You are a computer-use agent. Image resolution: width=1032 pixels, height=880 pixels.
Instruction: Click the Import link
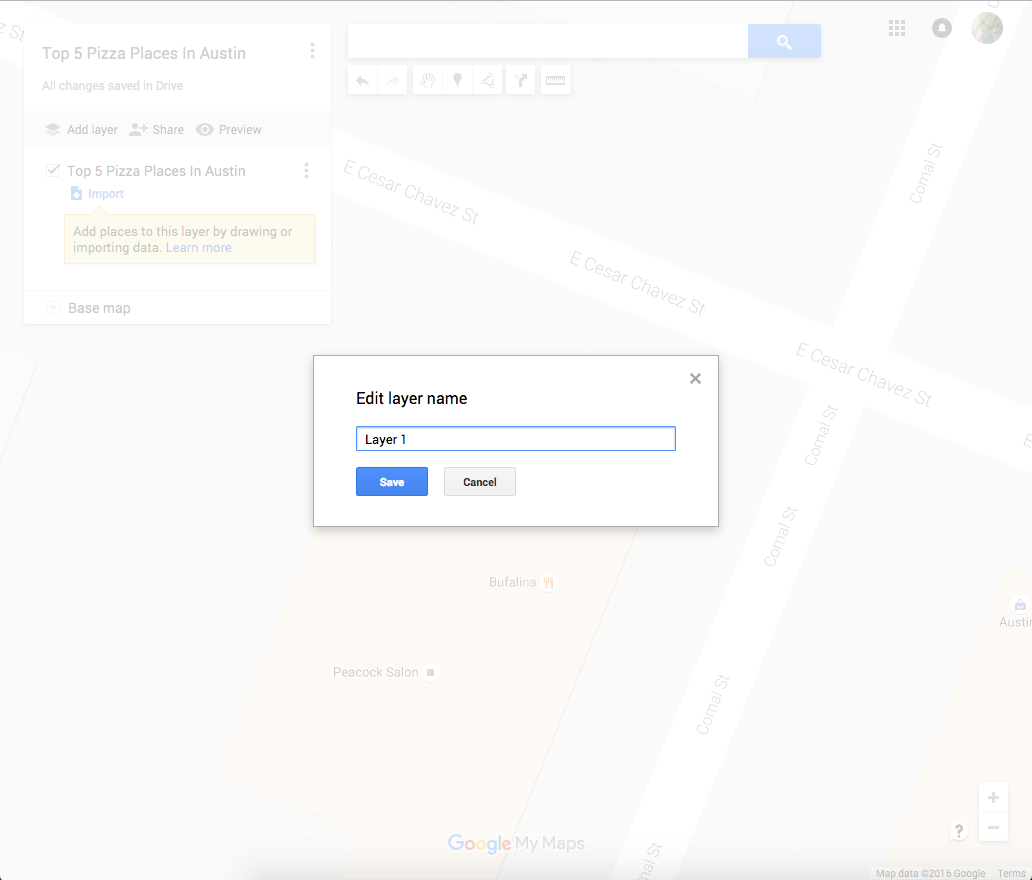point(97,194)
